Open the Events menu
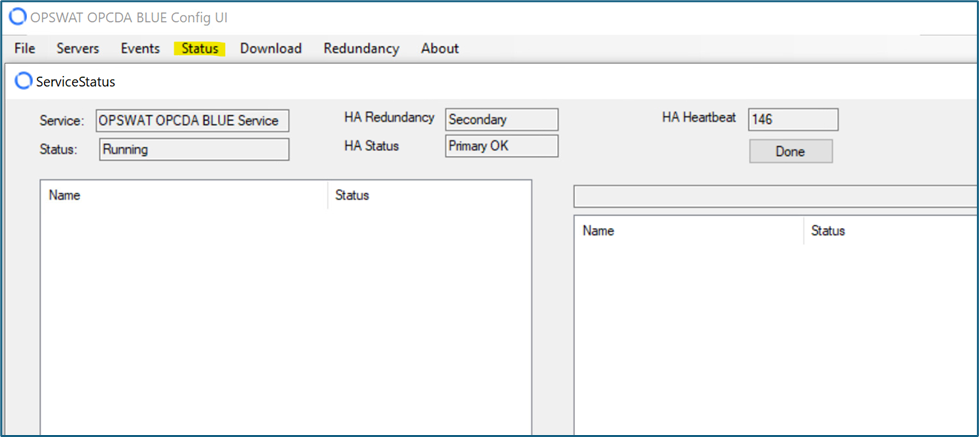Image resolution: width=979 pixels, height=437 pixels. point(140,49)
